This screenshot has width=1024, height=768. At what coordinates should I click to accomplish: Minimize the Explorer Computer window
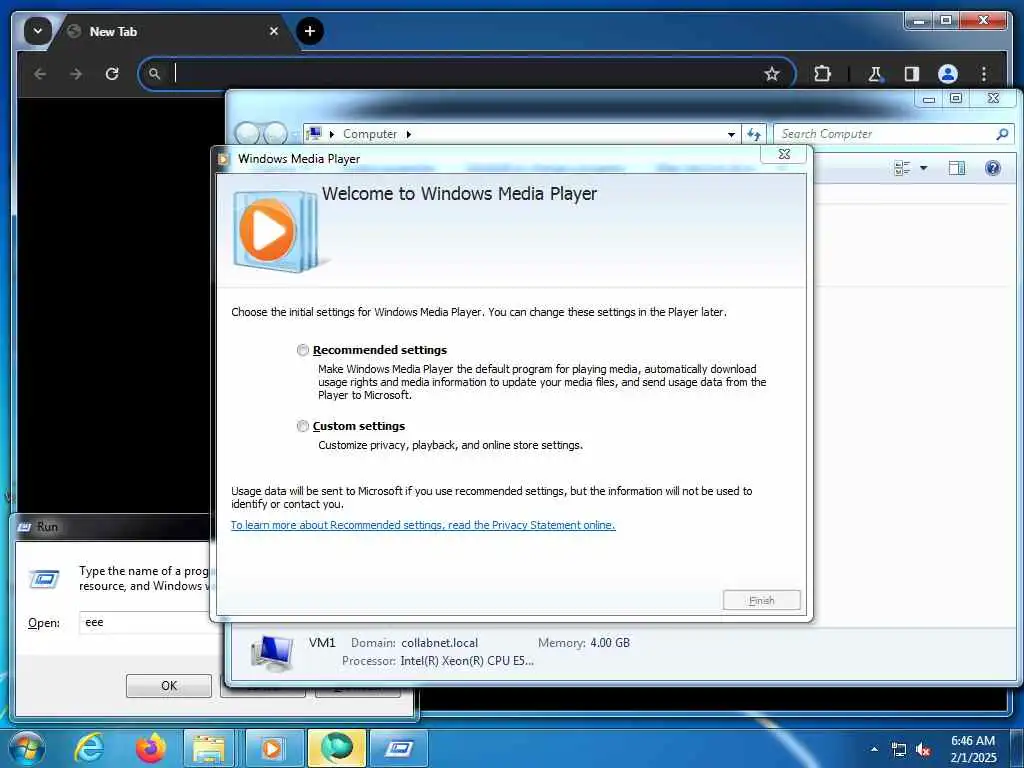929,99
